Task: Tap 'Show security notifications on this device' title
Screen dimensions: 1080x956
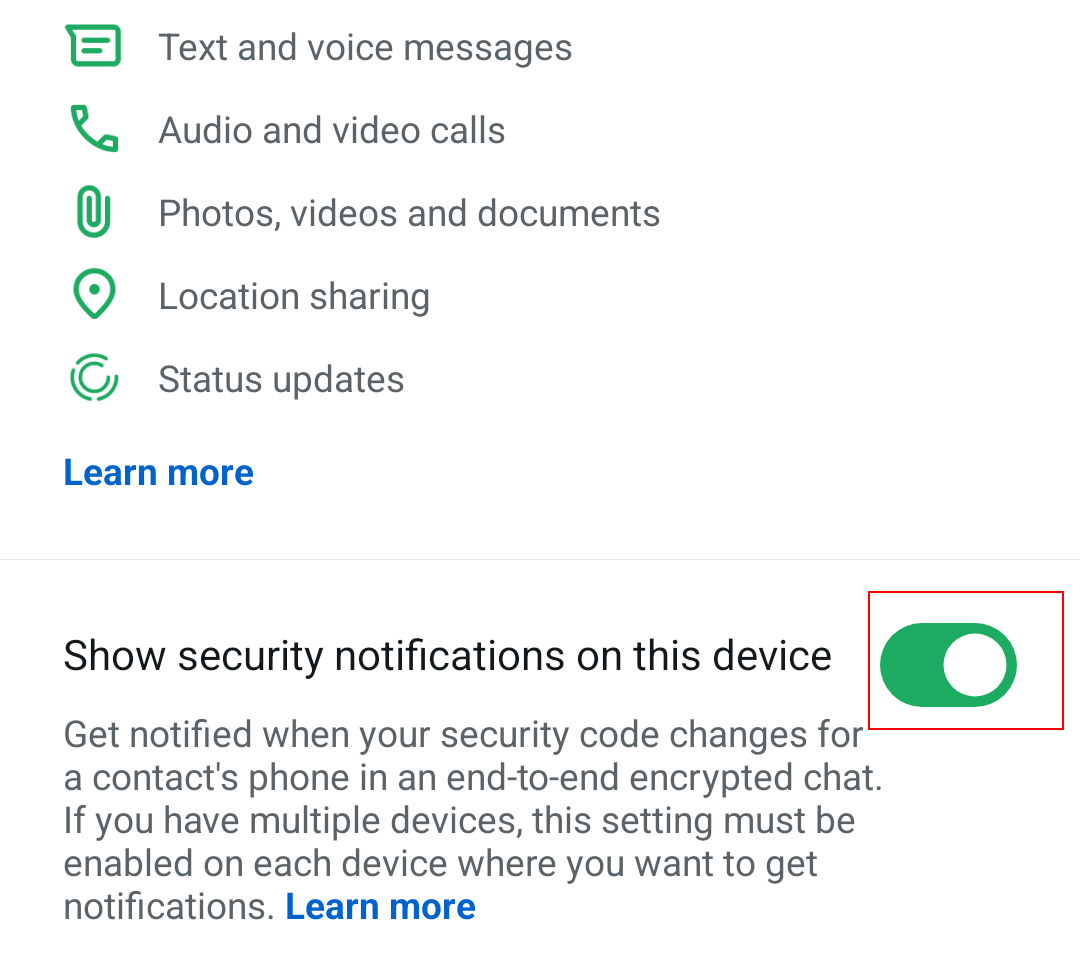Action: 447,656
